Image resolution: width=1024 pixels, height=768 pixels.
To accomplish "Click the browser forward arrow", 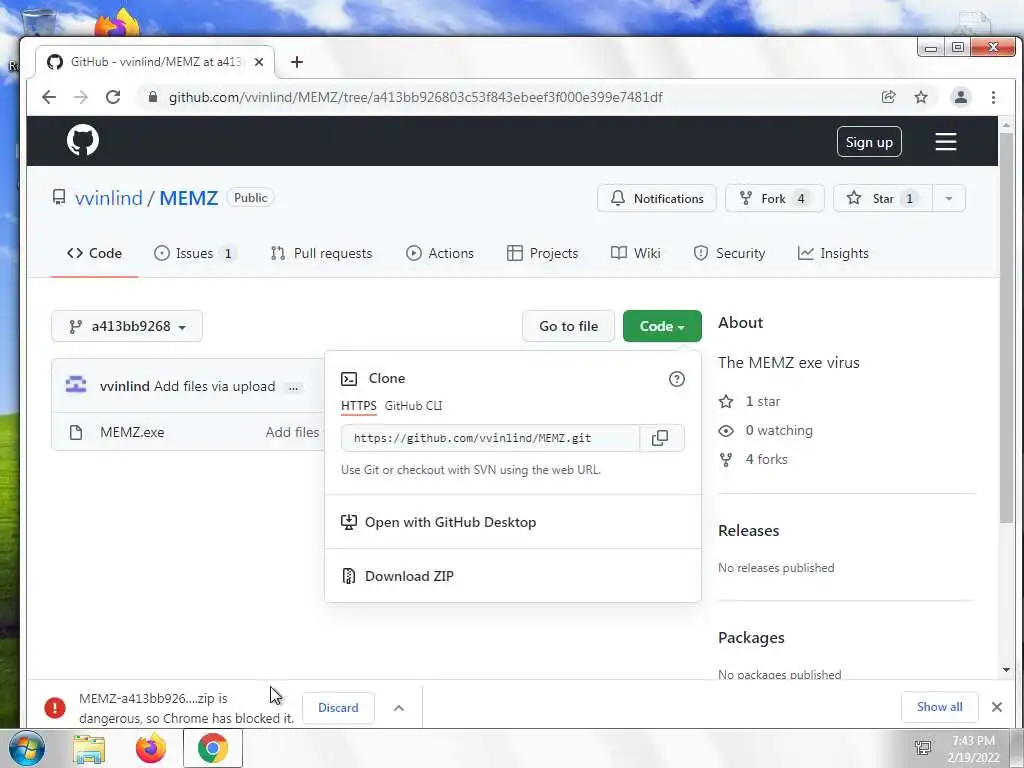I will (80, 97).
